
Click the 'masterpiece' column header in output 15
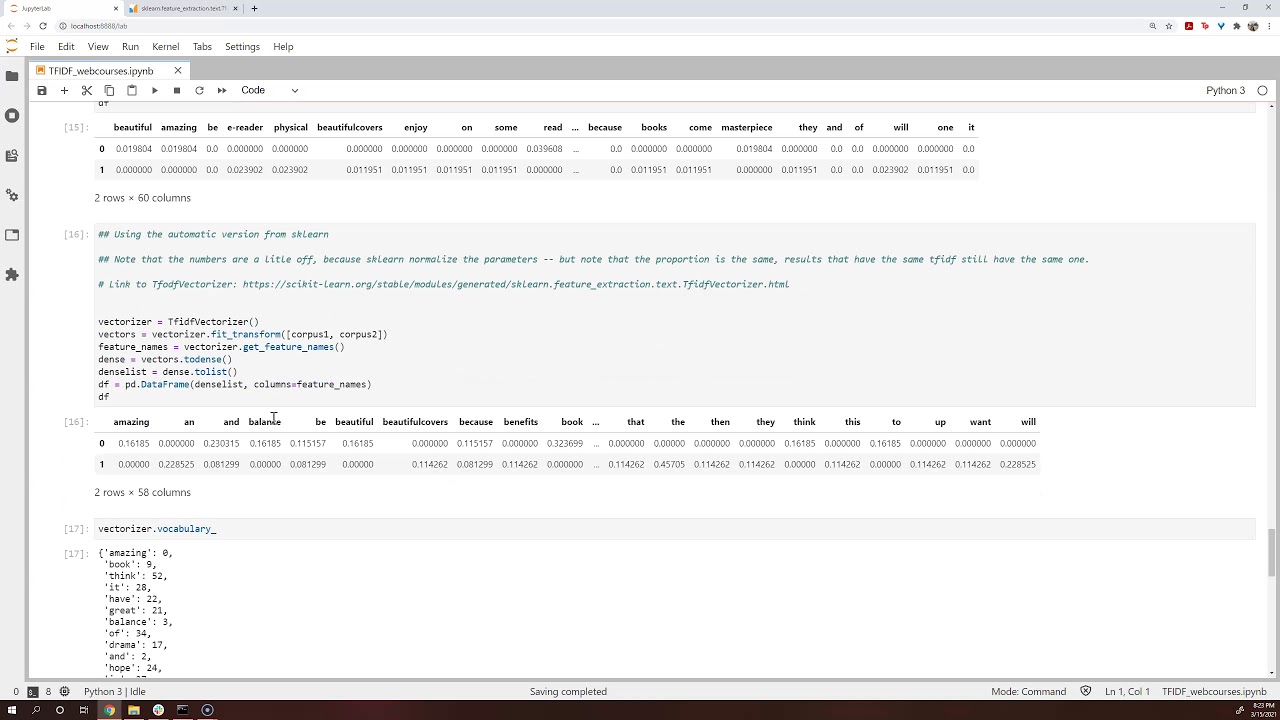pyautogui.click(x=746, y=127)
